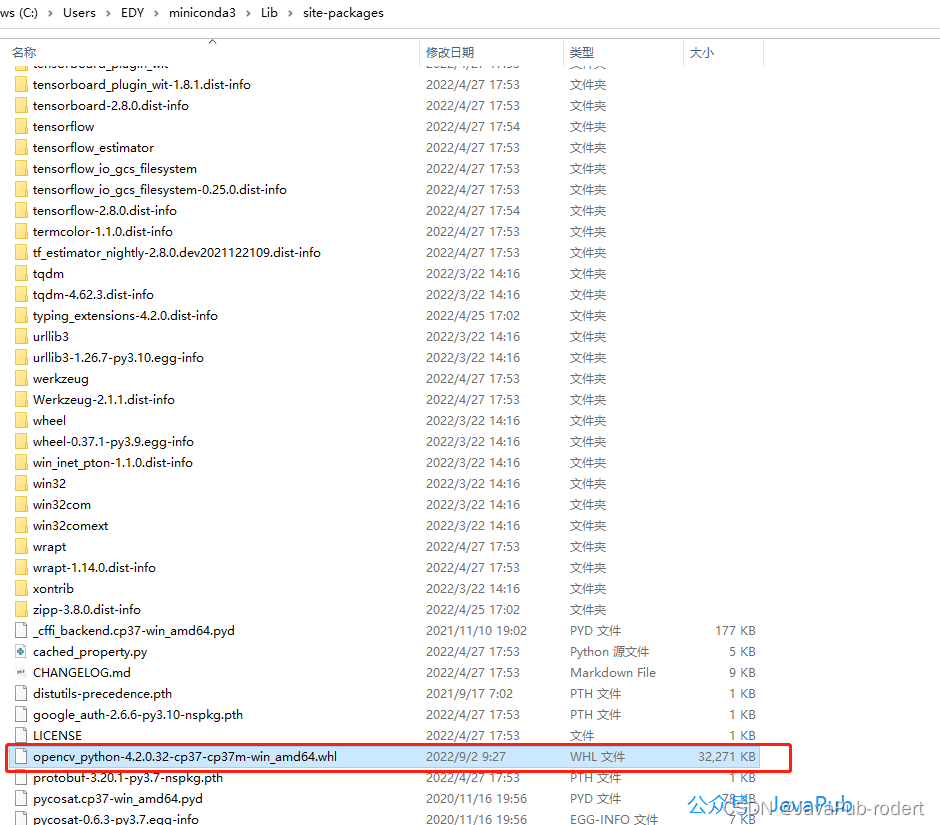Select tensorboard_plugin_wit-1.8.1.dist-info row
940x825 pixels.
384,85
